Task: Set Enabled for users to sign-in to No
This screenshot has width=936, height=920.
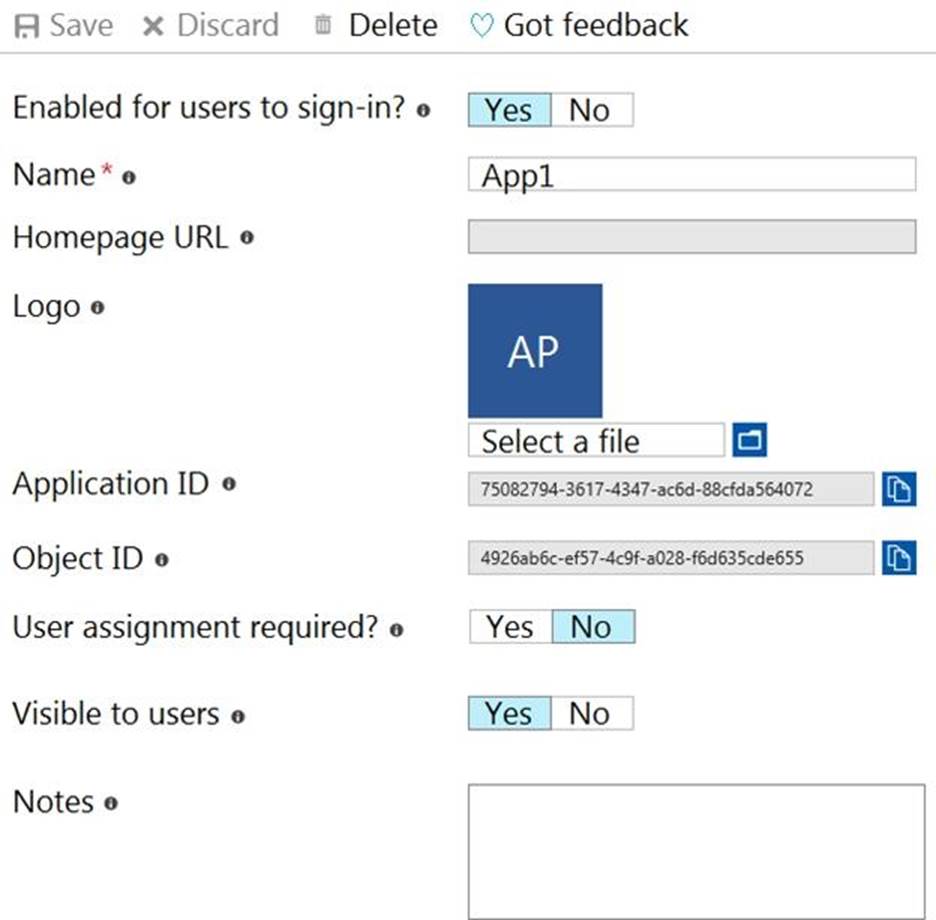Action: click(590, 110)
